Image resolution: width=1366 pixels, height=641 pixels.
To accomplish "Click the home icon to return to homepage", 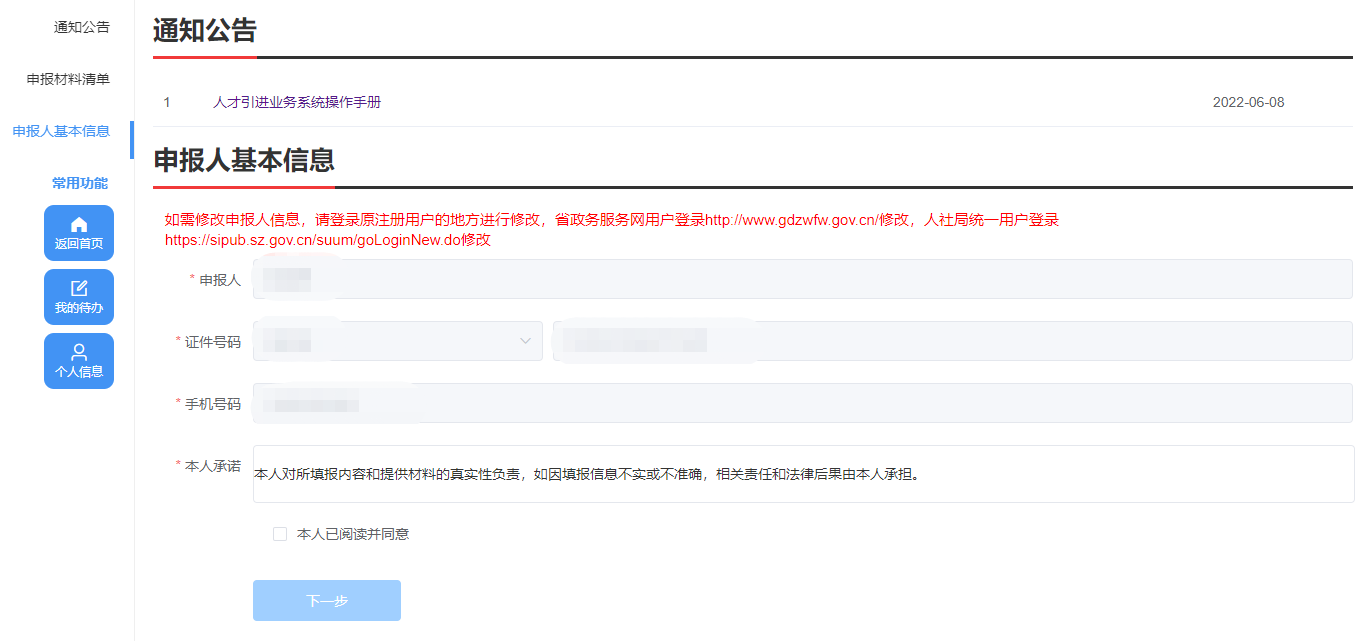I will point(78,226).
